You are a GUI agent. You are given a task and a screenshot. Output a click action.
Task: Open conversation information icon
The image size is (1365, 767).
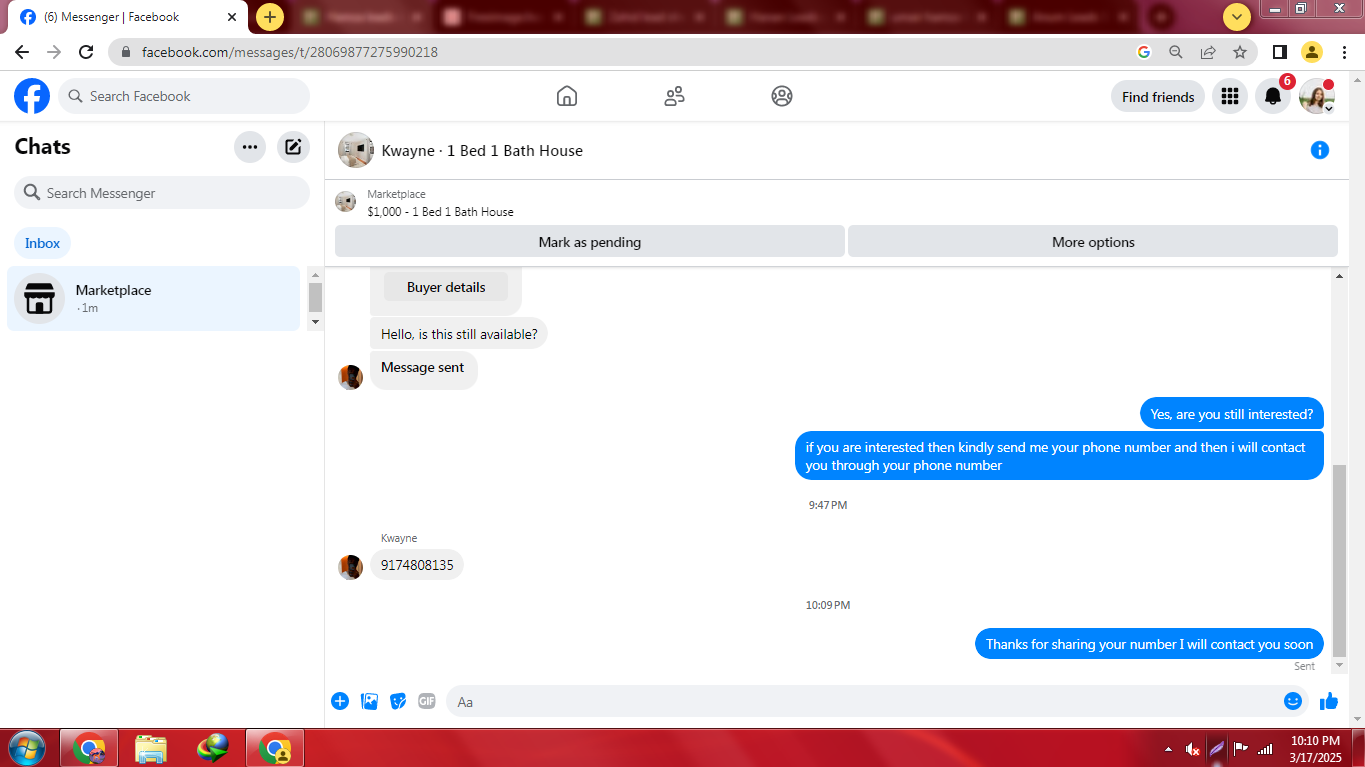[x=1320, y=150]
